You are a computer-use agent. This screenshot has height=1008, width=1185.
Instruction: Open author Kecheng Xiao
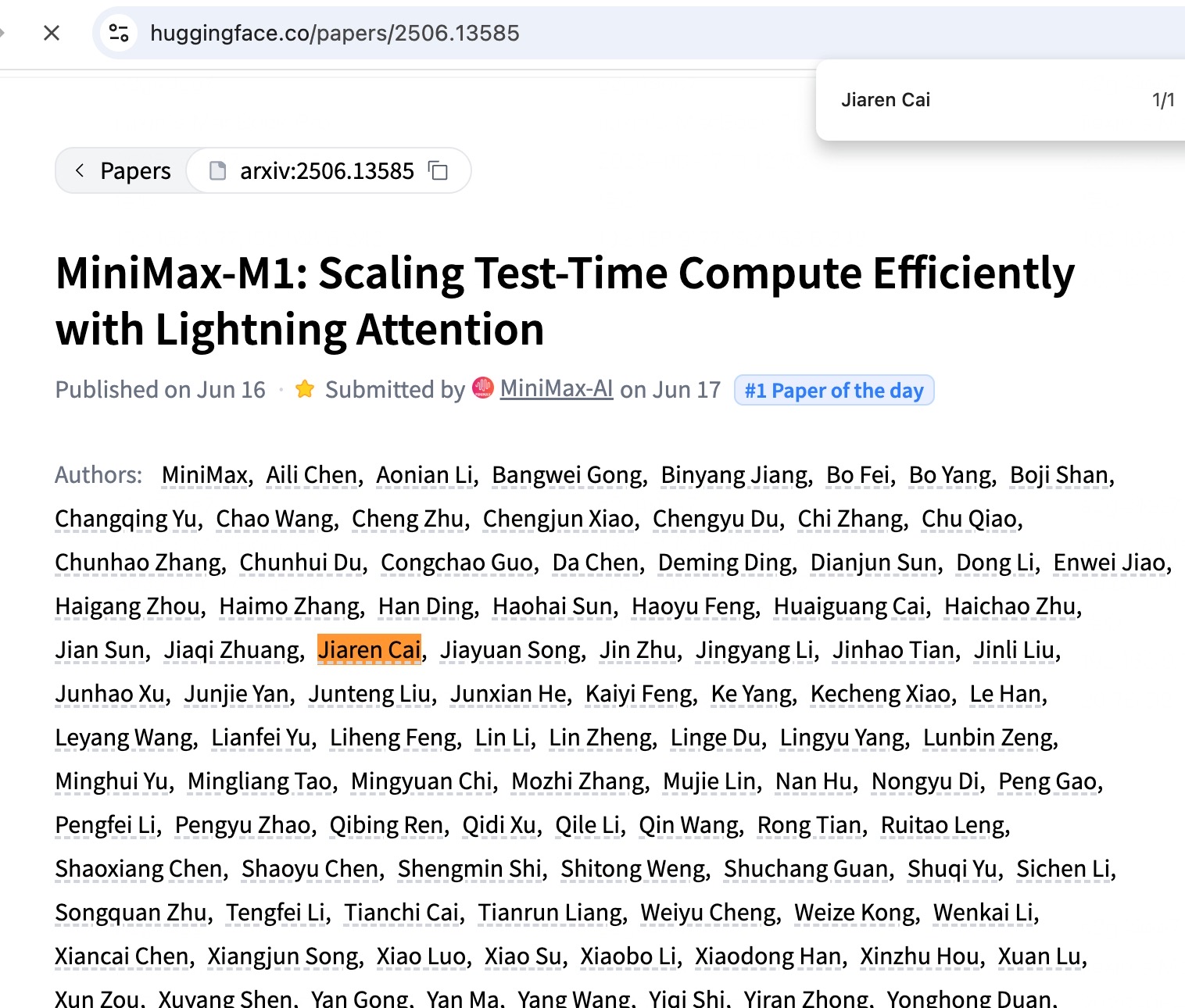880,694
